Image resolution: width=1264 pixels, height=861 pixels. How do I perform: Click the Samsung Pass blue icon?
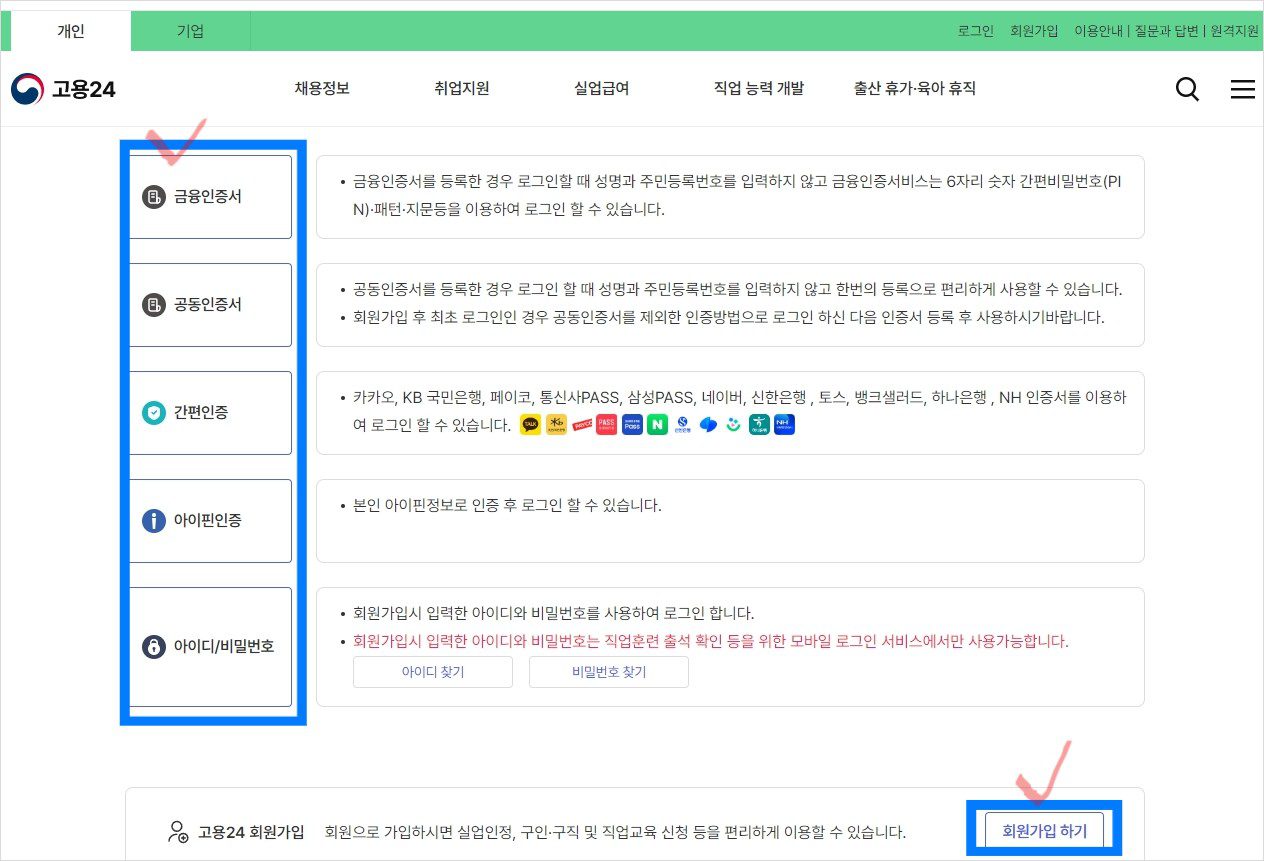point(632,425)
